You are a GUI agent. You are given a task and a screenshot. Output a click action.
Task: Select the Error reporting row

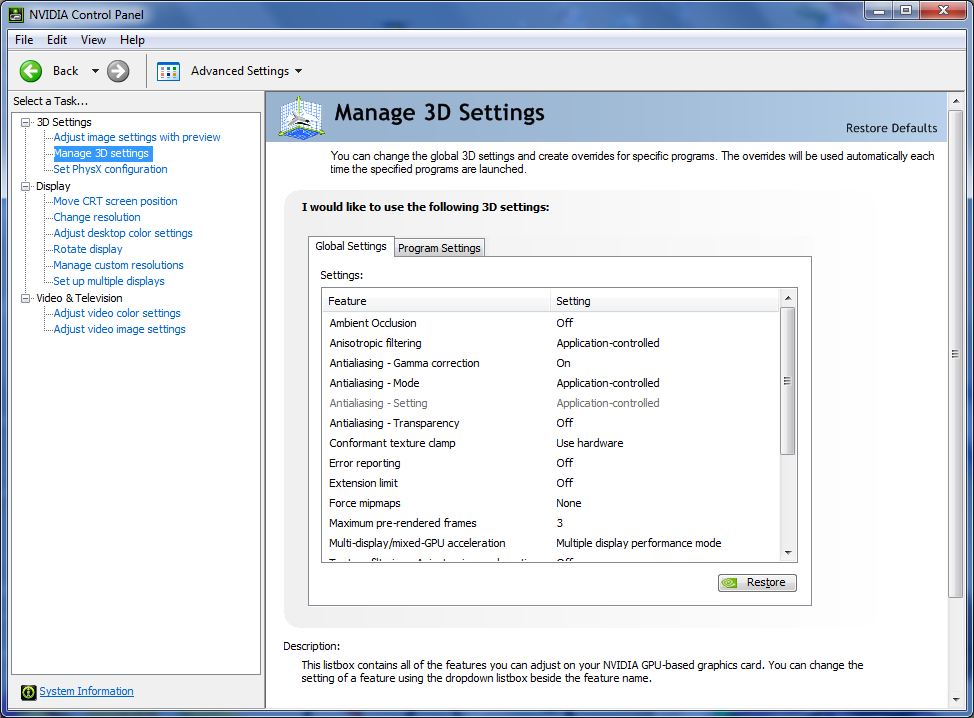coord(551,463)
